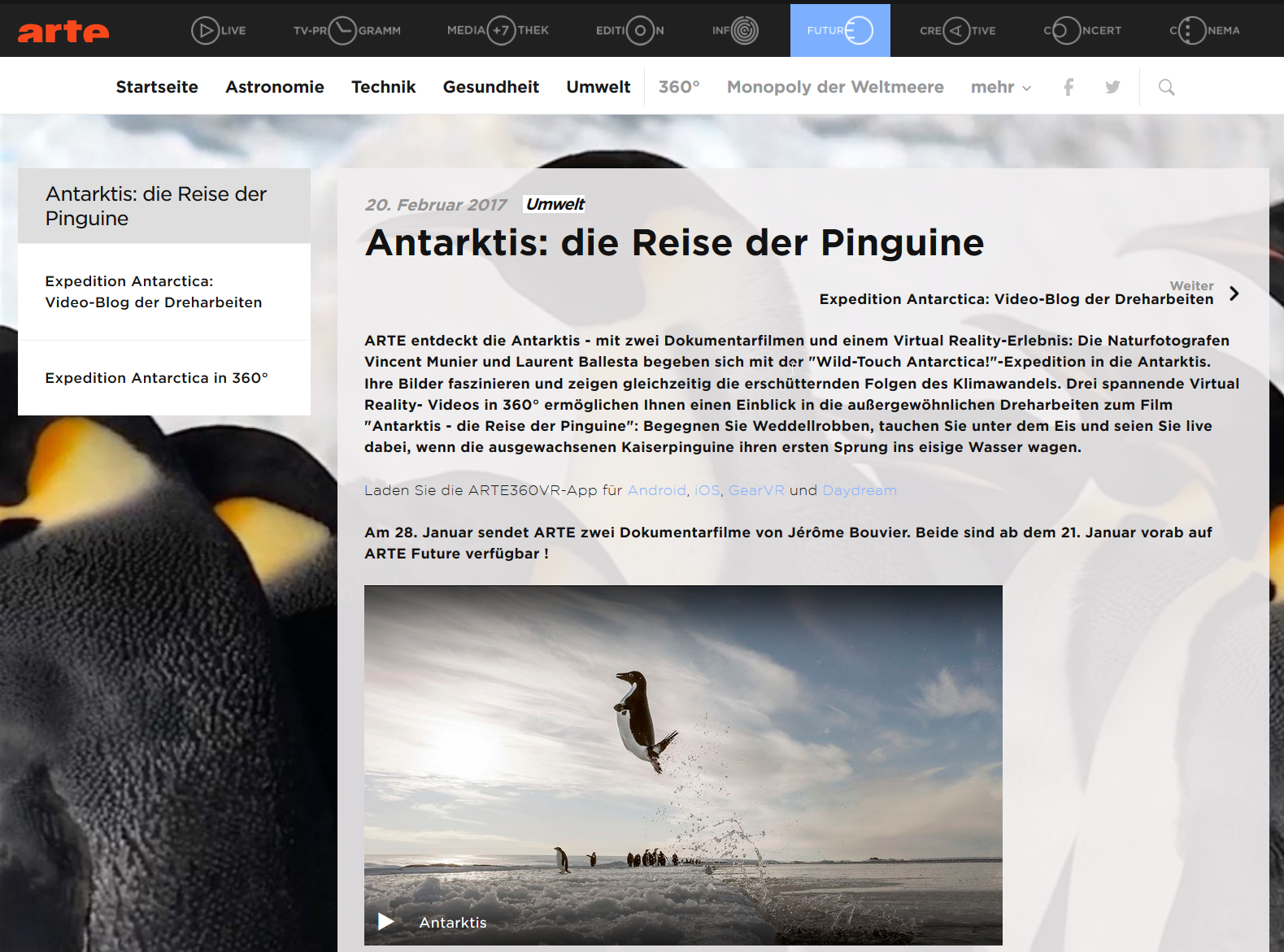The height and width of the screenshot is (952, 1284).
Task: Play the Antarktis video
Action: pos(386,921)
